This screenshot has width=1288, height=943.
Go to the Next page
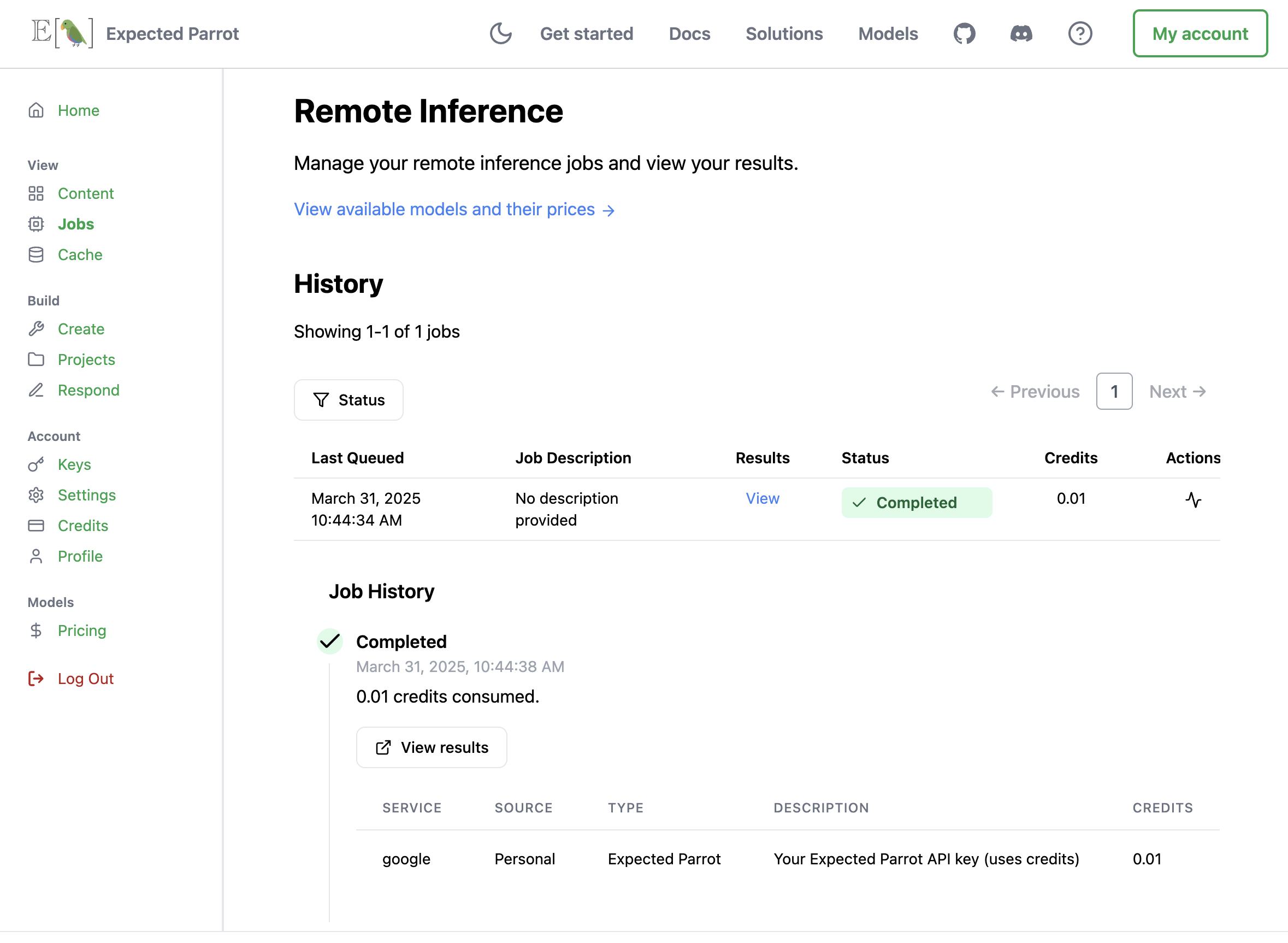(1177, 392)
